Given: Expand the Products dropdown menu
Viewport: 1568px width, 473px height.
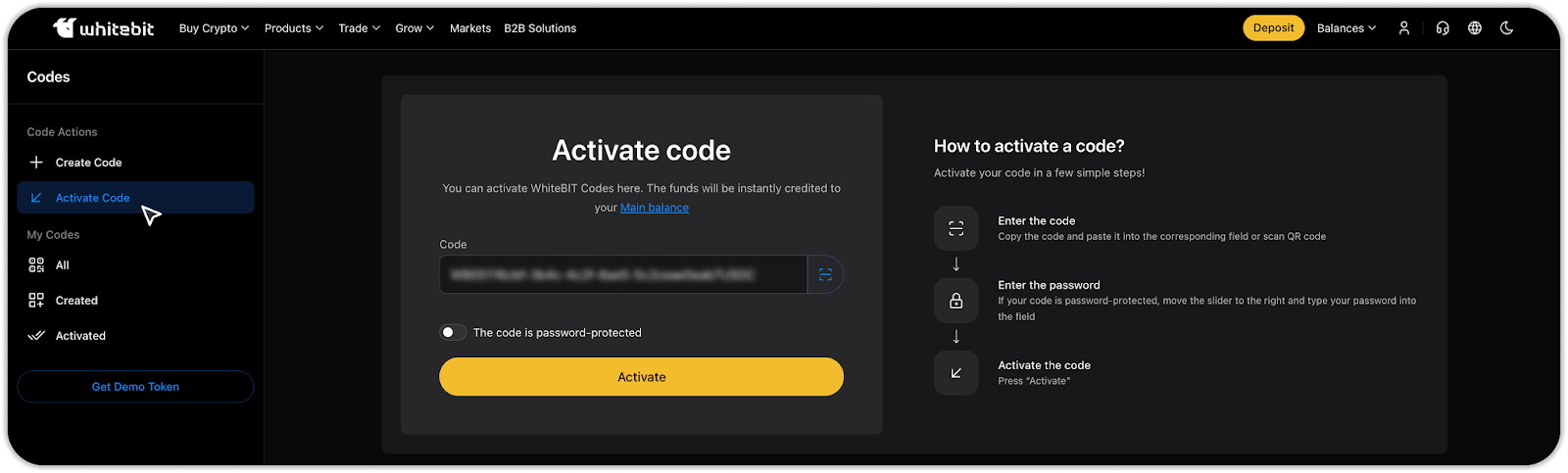Looking at the screenshot, I should (x=293, y=28).
